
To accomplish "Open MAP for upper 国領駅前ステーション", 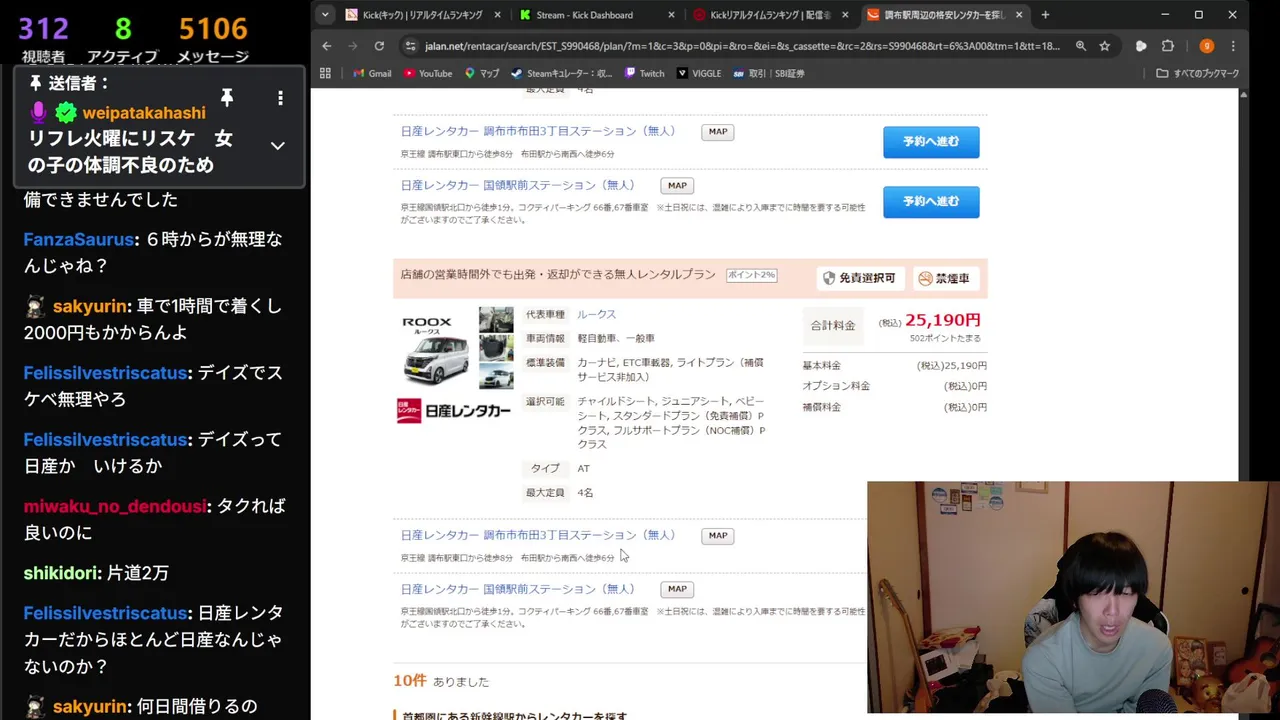I will 677,185.
